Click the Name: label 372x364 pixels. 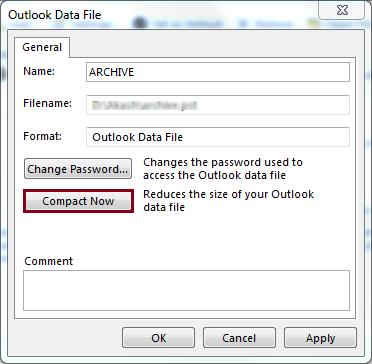click(x=39, y=71)
